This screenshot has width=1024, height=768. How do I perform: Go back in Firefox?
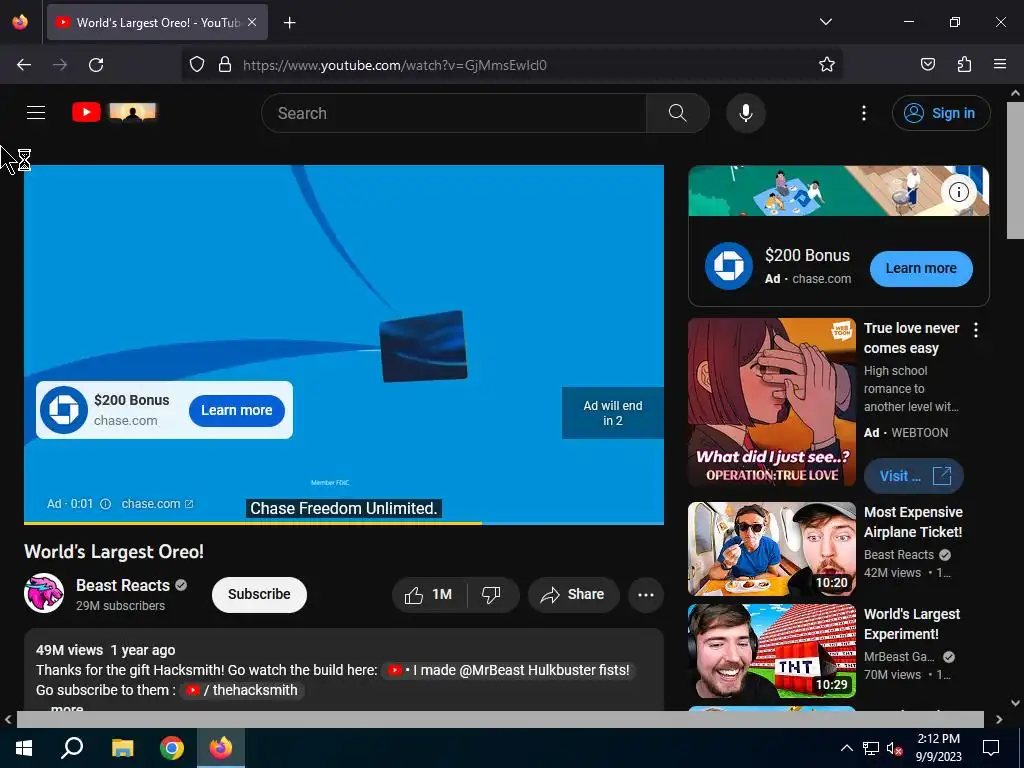tap(24, 65)
